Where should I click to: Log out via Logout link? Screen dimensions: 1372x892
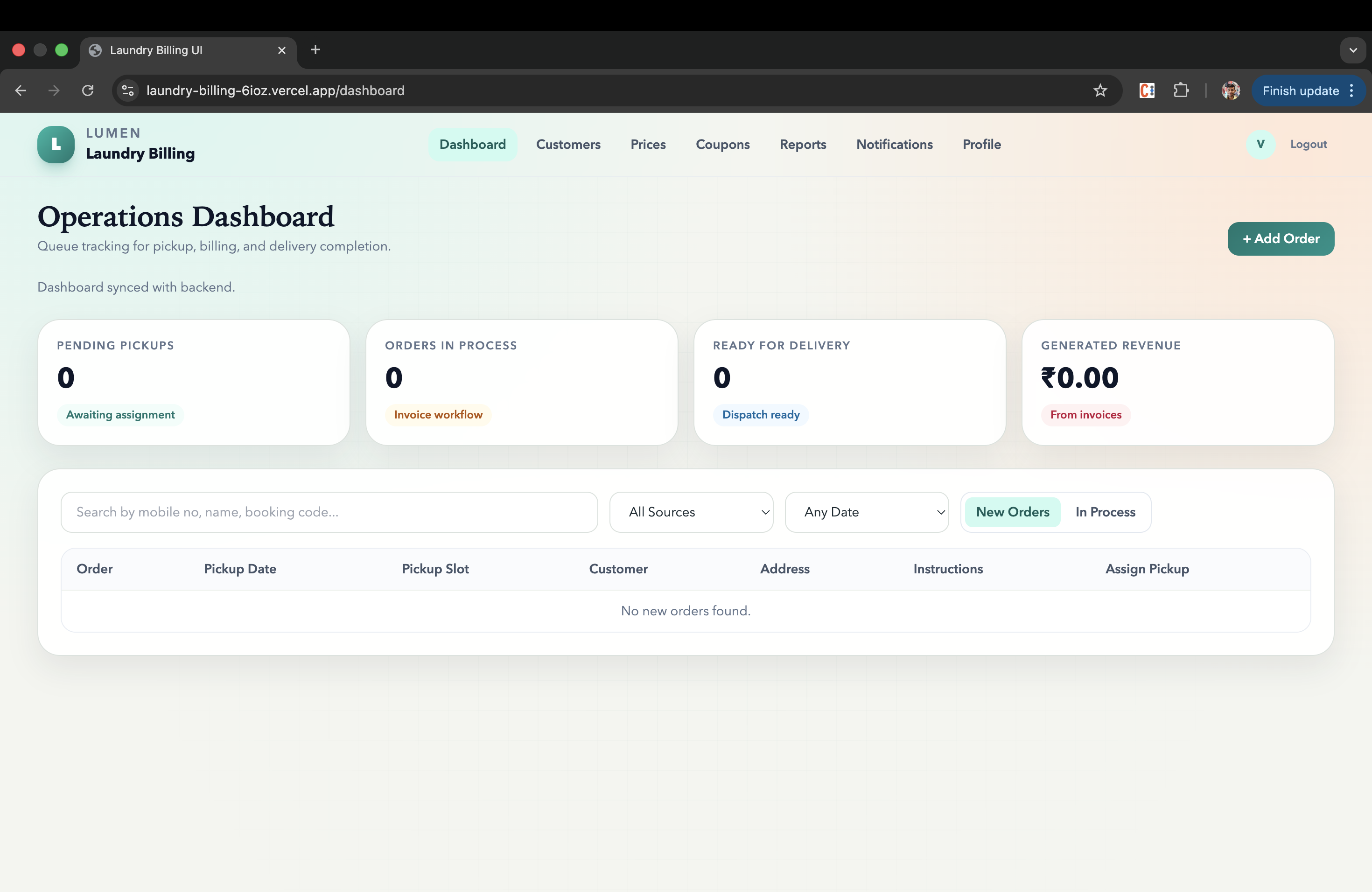tap(1308, 144)
